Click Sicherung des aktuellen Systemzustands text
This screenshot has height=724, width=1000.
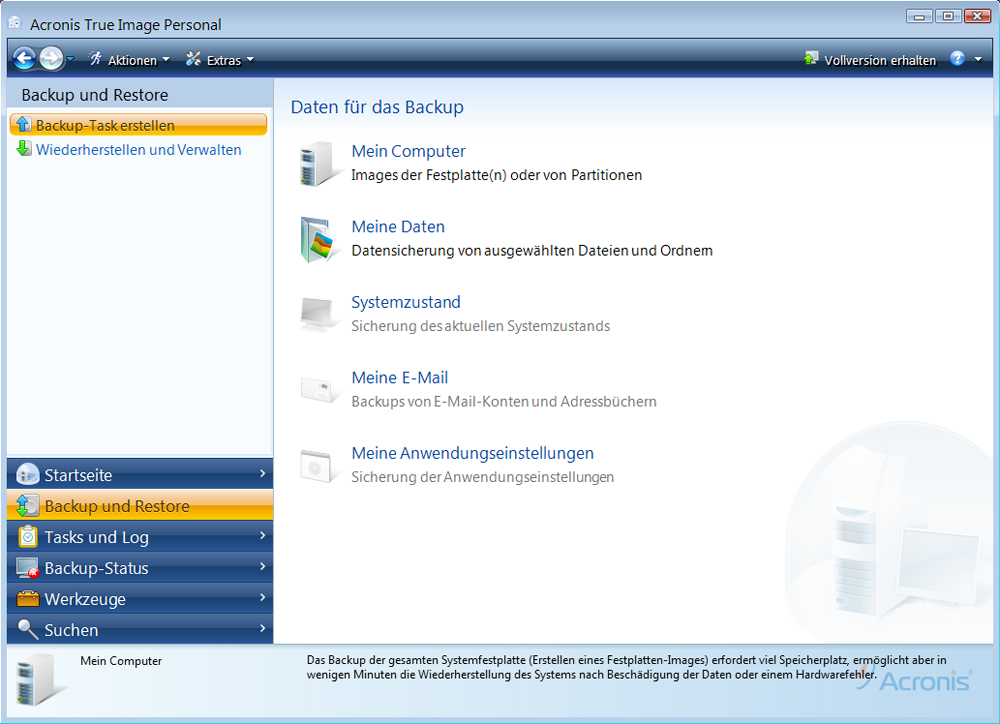[x=480, y=327]
